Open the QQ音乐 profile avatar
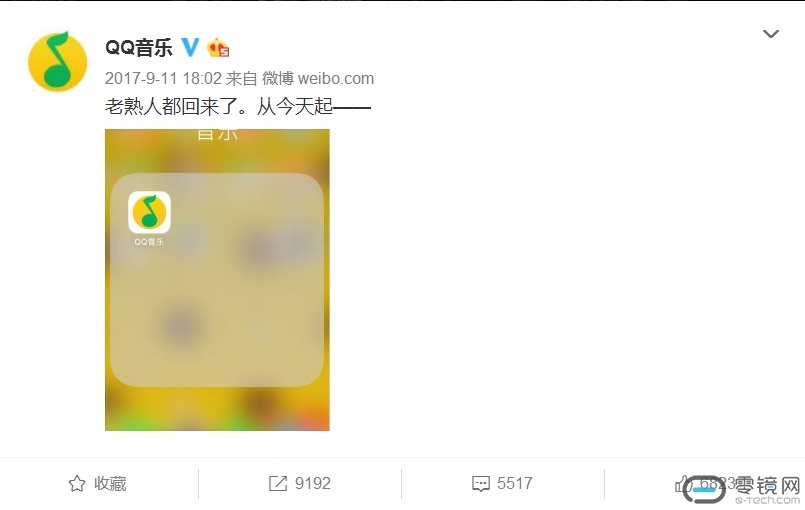Viewport: 805px width, 510px height. click(x=58, y=61)
